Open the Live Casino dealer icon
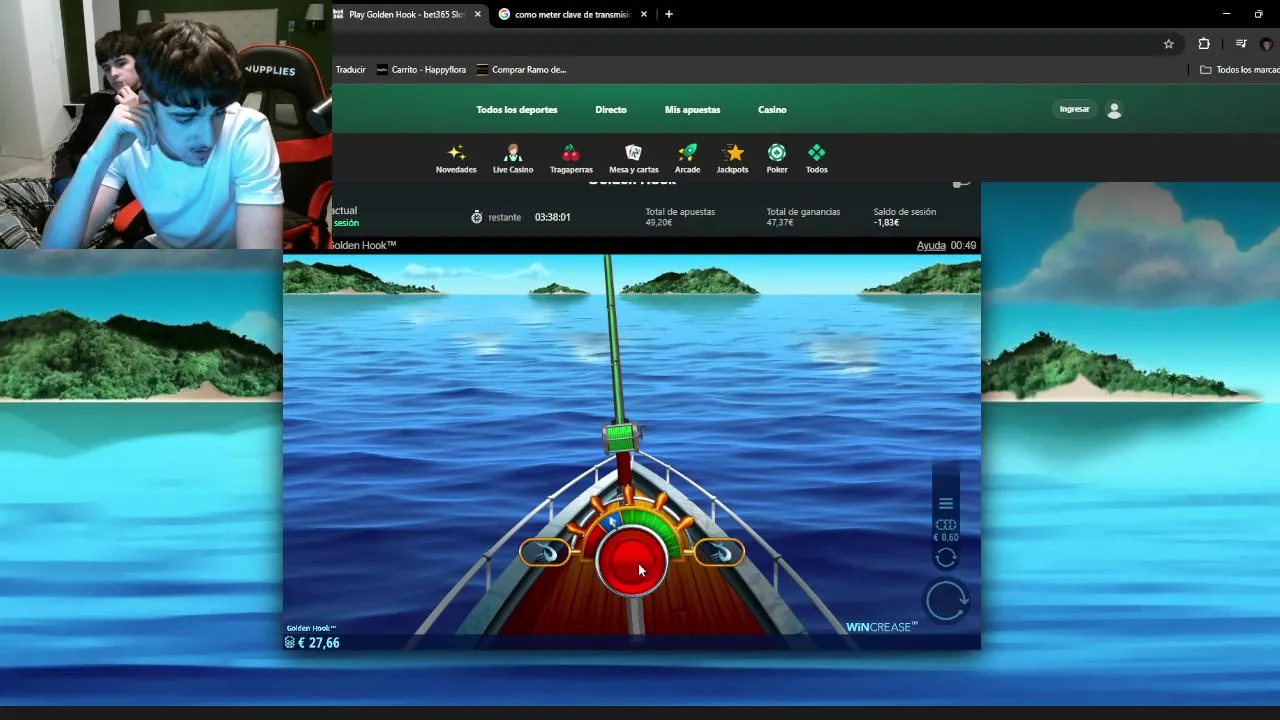The image size is (1280, 720). [513, 153]
